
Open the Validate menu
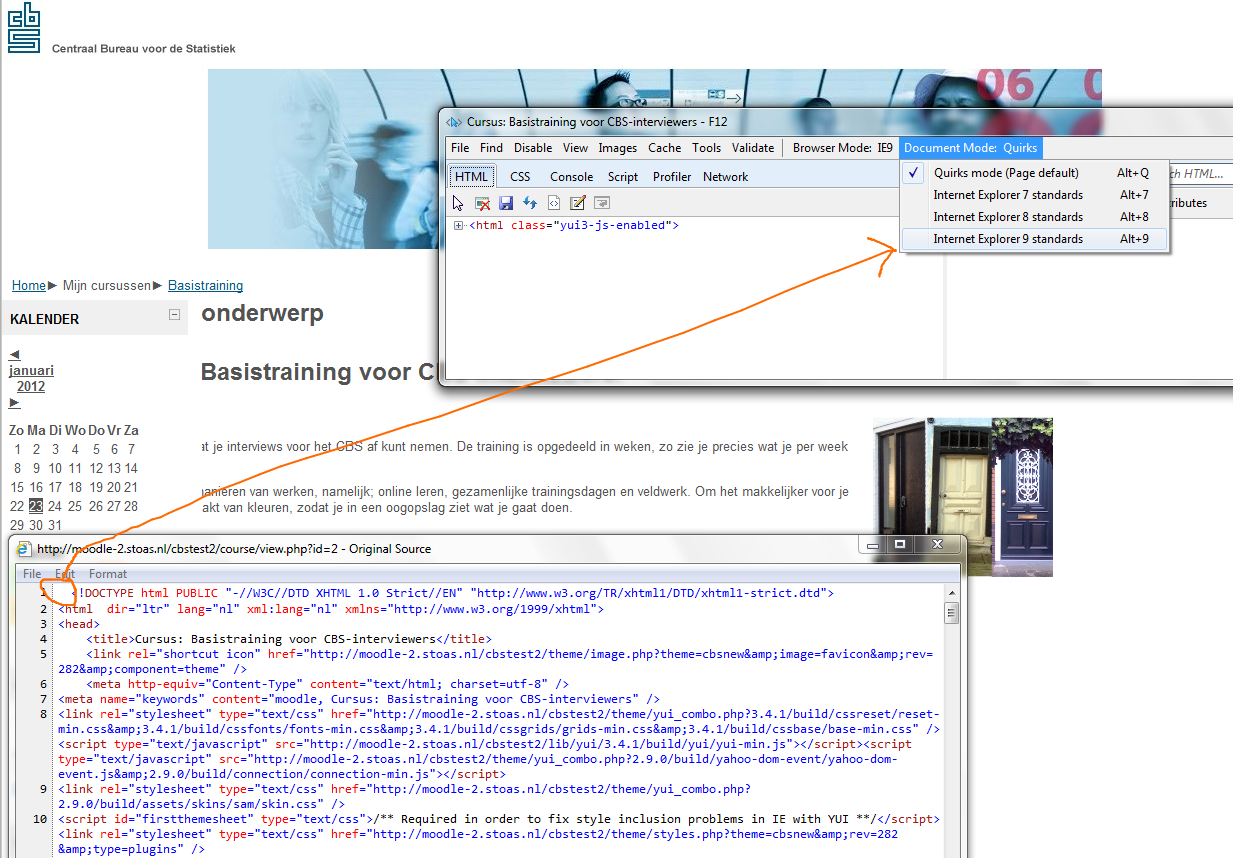pyautogui.click(x=753, y=148)
